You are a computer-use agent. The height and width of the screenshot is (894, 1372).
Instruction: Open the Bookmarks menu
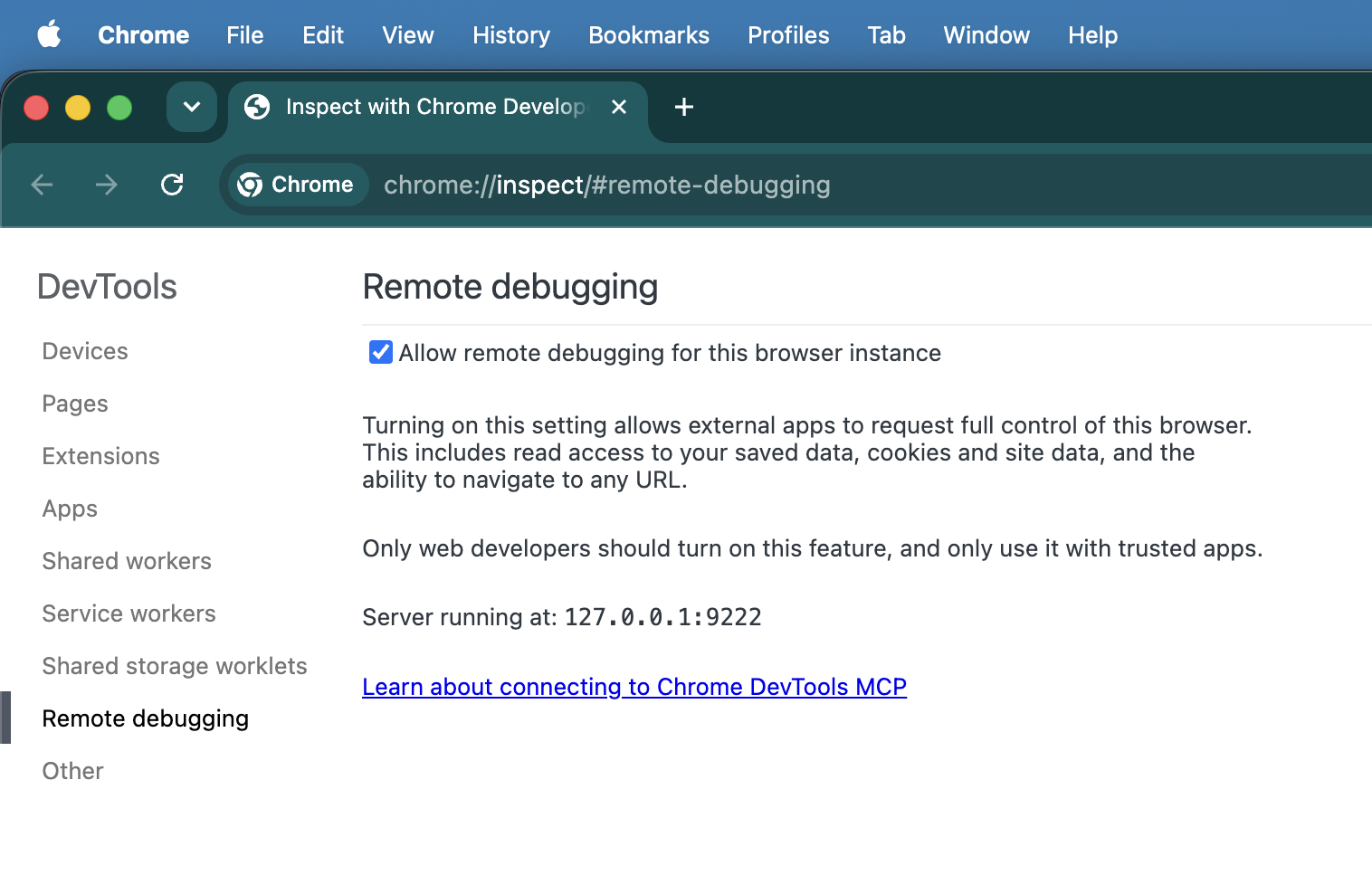coord(649,35)
